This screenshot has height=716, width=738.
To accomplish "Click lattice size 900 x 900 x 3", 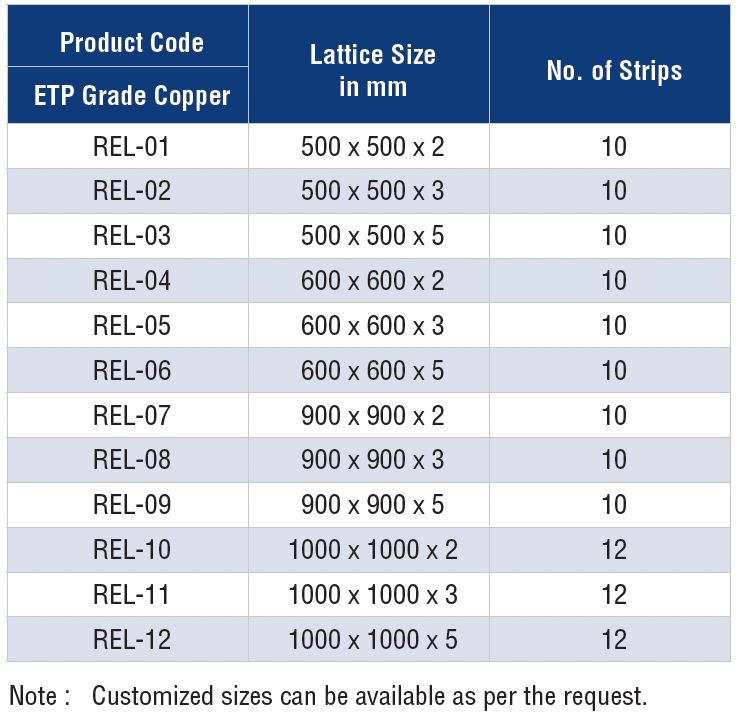I will pos(372,460).
